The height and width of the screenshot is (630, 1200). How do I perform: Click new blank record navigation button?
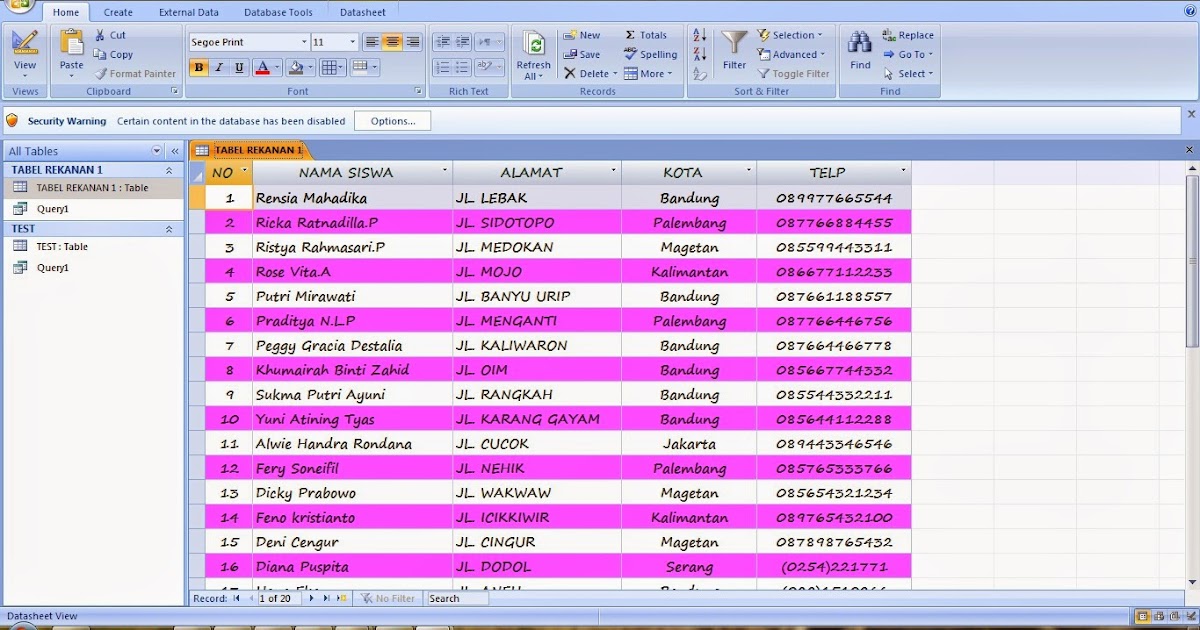click(x=341, y=598)
